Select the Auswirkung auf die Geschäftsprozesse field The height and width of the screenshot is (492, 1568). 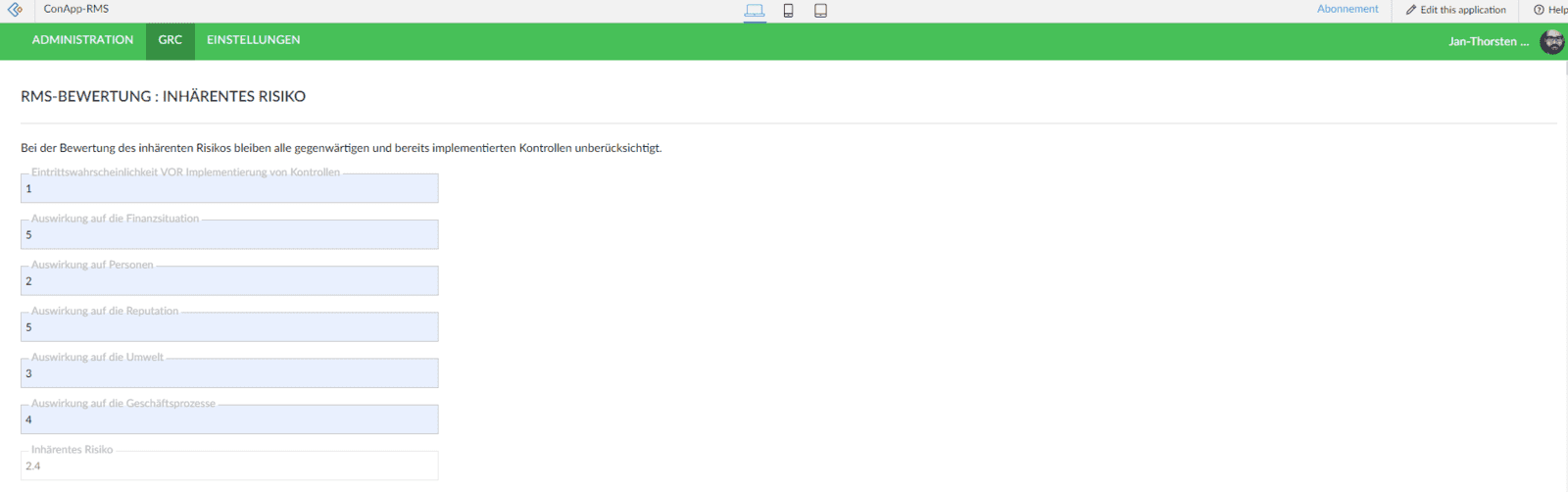(229, 419)
